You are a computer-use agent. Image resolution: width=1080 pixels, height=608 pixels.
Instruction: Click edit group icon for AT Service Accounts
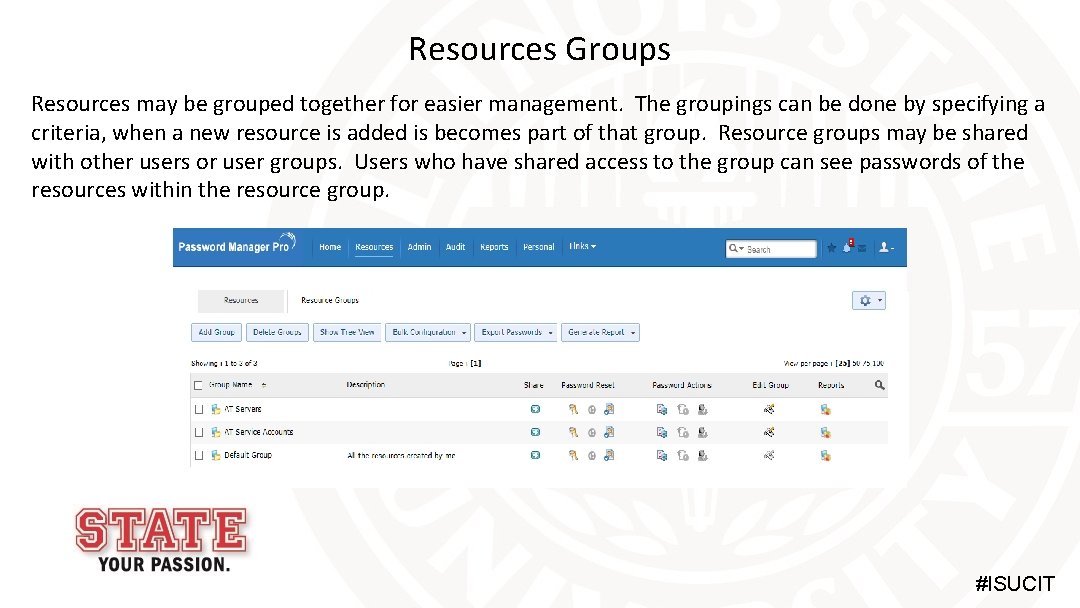pos(769,432)
